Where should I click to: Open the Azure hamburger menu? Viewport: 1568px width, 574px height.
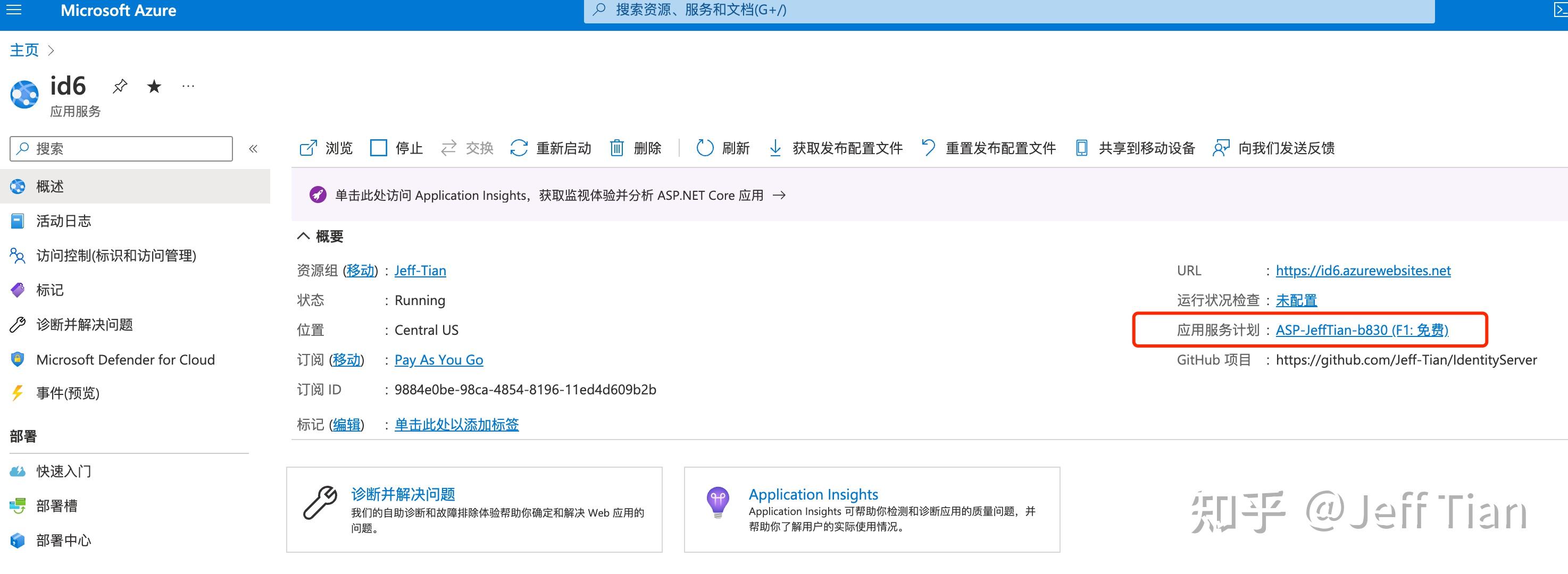click(x=13, y=10)
